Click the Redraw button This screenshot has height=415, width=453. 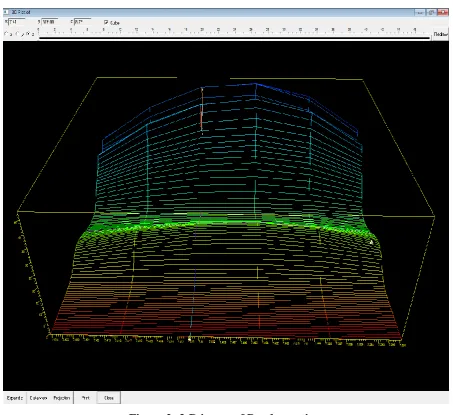[440, 34]
